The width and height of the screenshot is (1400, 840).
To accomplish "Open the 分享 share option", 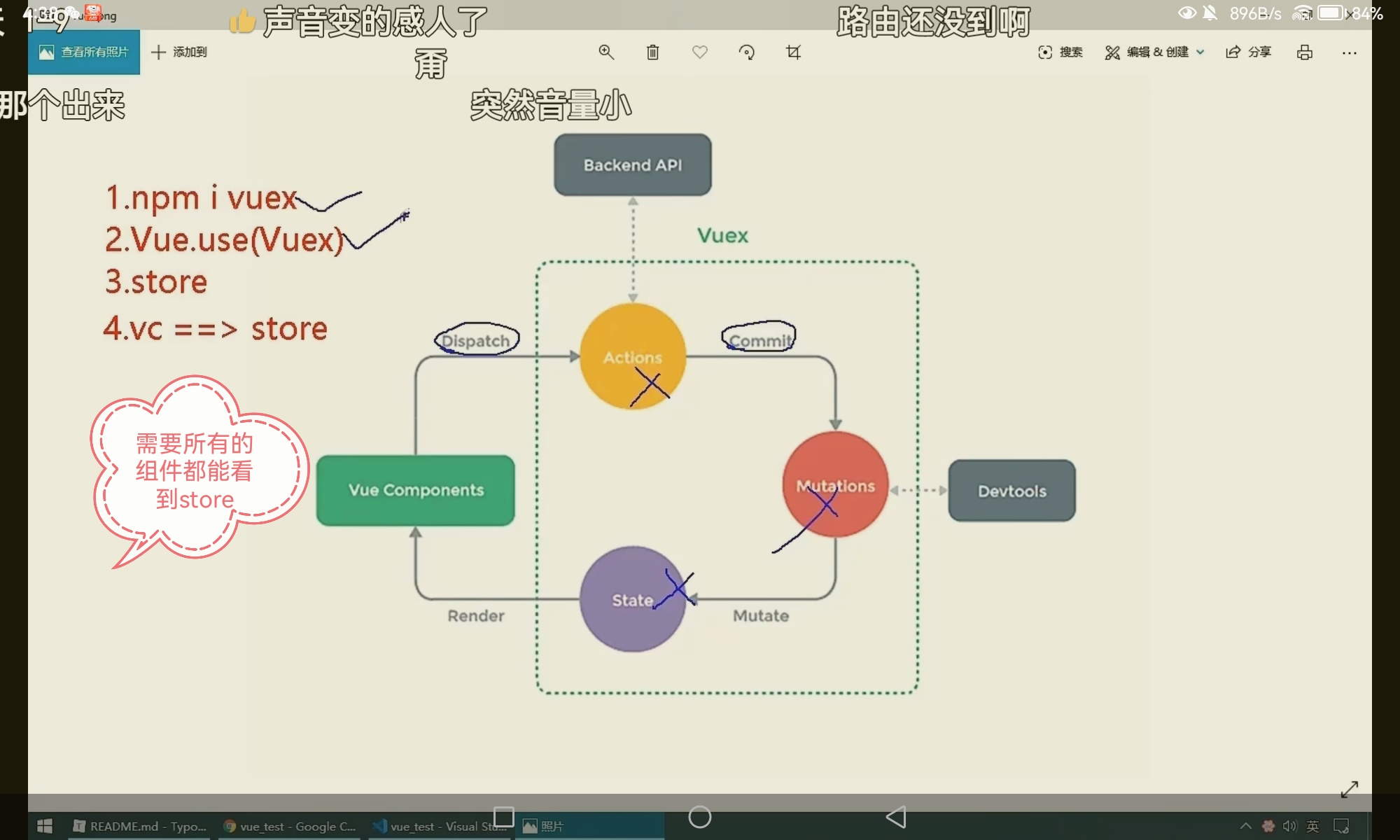I will coord(1248,52).
